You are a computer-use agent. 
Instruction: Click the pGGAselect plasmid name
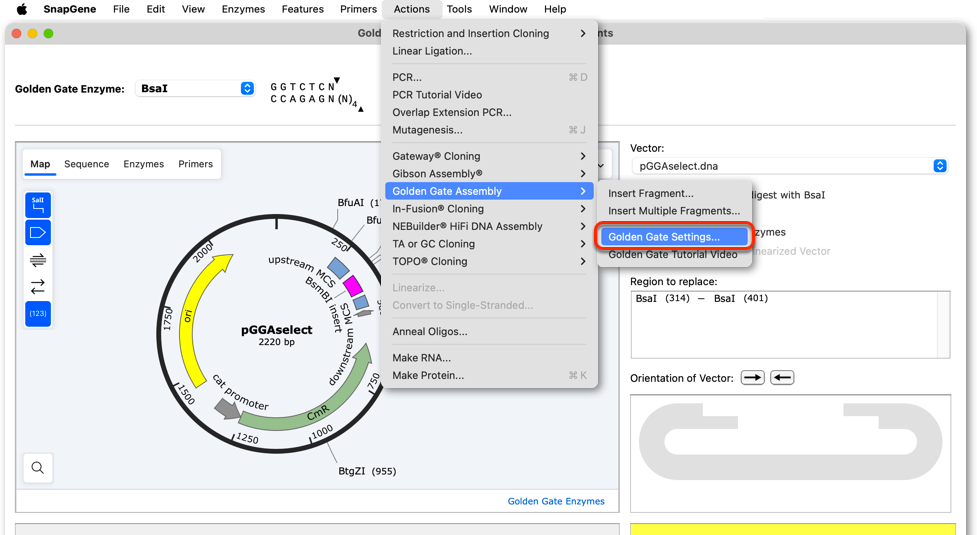coord(277,330)
